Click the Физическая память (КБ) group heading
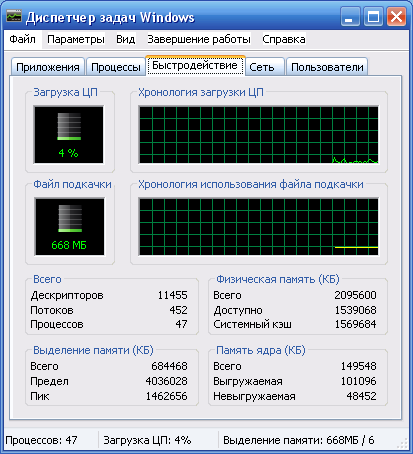413x454 pixels. (278, 279)
